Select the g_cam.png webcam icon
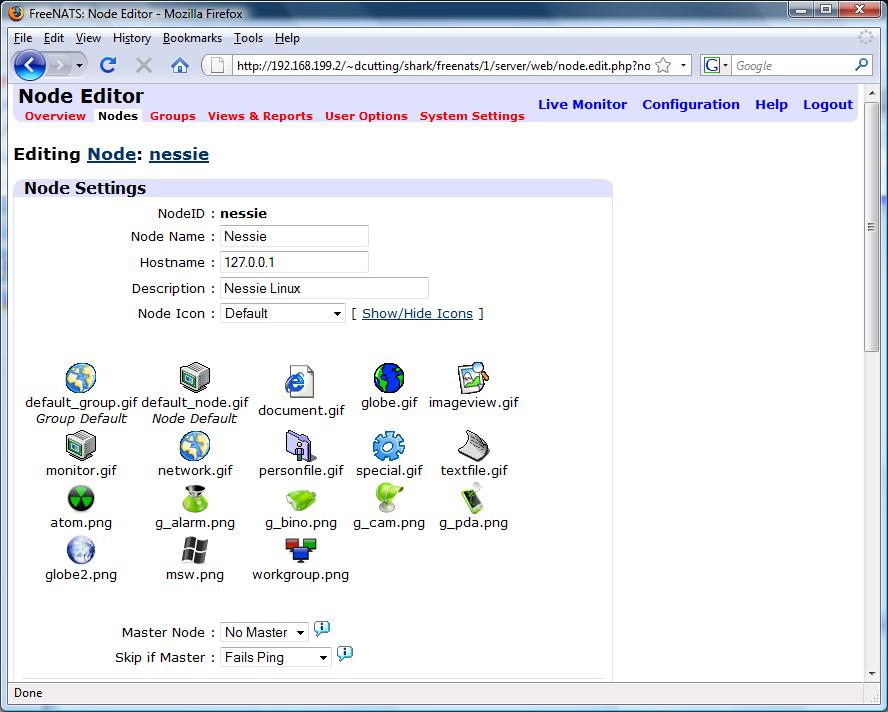The height and width of the screenshot is (712, 888). click(388, 497)
